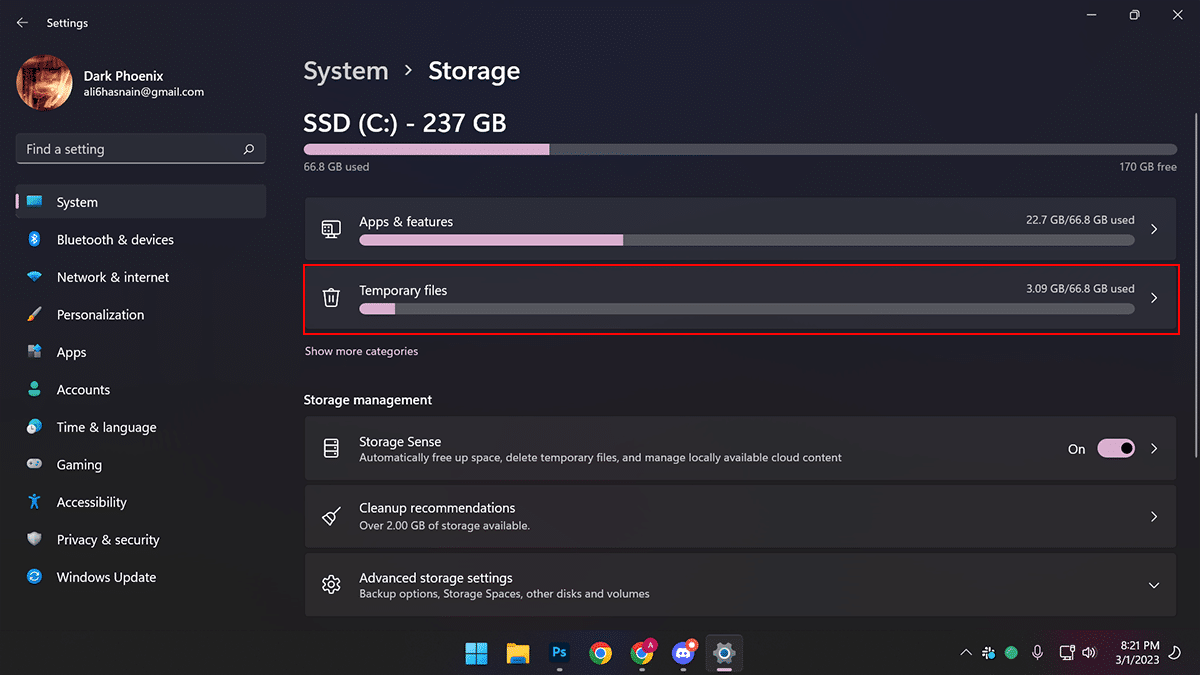Turn off the Storage Sense toggle
Screen dimensions: 1200x675
click(1116, 449)
